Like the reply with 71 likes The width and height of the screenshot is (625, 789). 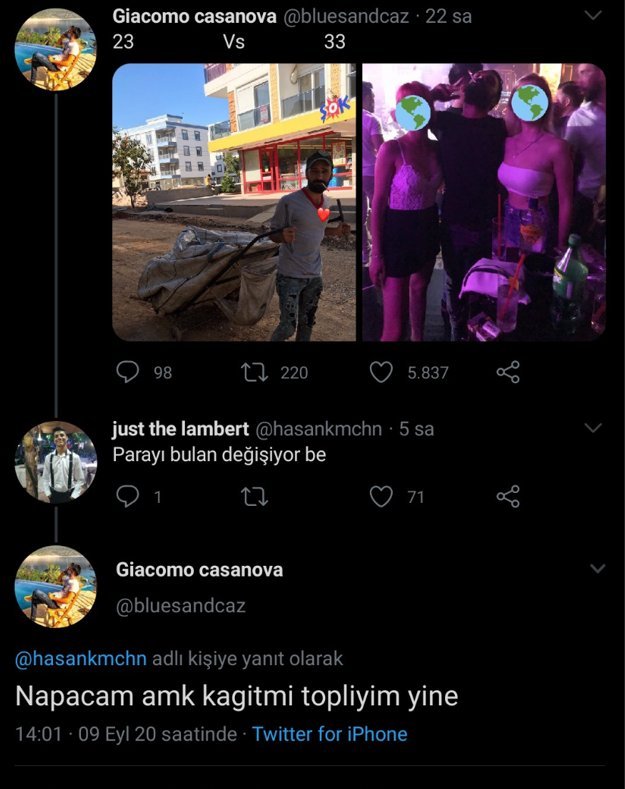click(381, 496)
